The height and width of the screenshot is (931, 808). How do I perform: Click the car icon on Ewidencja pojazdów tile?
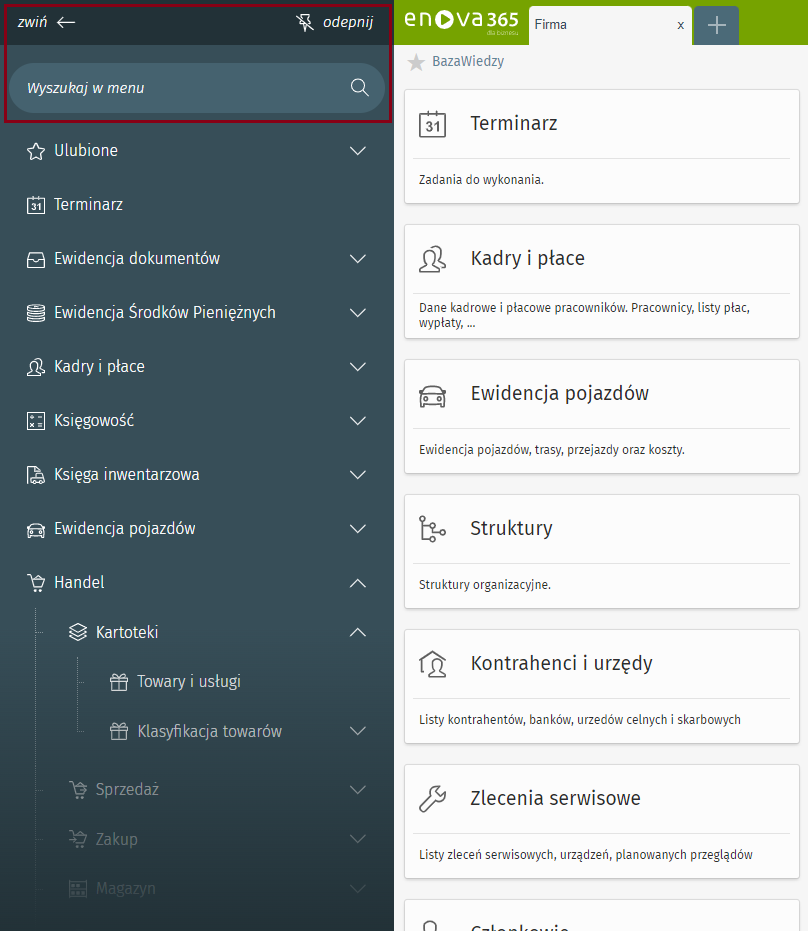(x=432, y=395)
